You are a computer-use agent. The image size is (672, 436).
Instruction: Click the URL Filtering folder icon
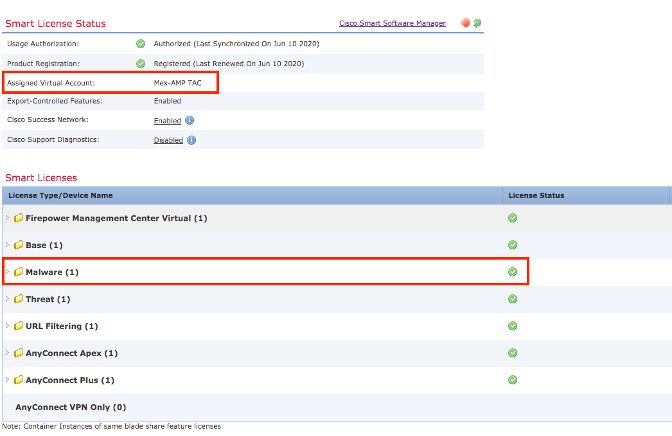click(18, 326)
